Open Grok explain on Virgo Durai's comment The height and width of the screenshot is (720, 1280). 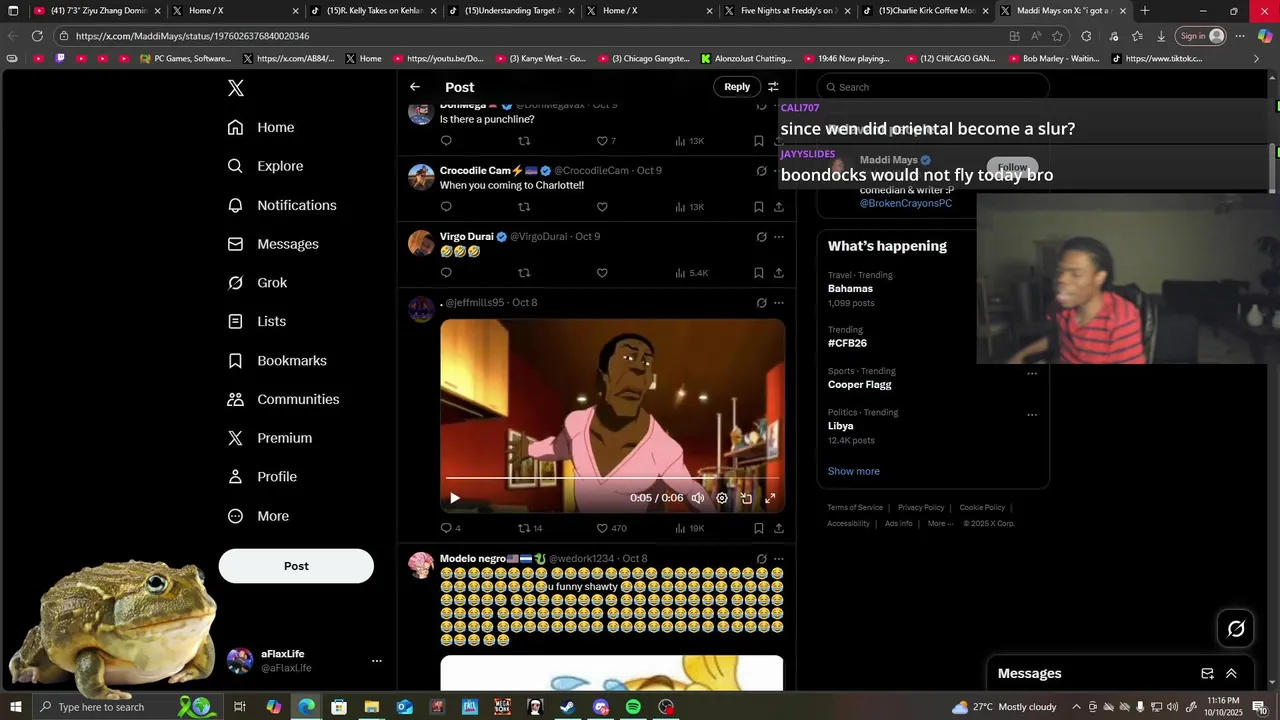[x=761, y=237]
